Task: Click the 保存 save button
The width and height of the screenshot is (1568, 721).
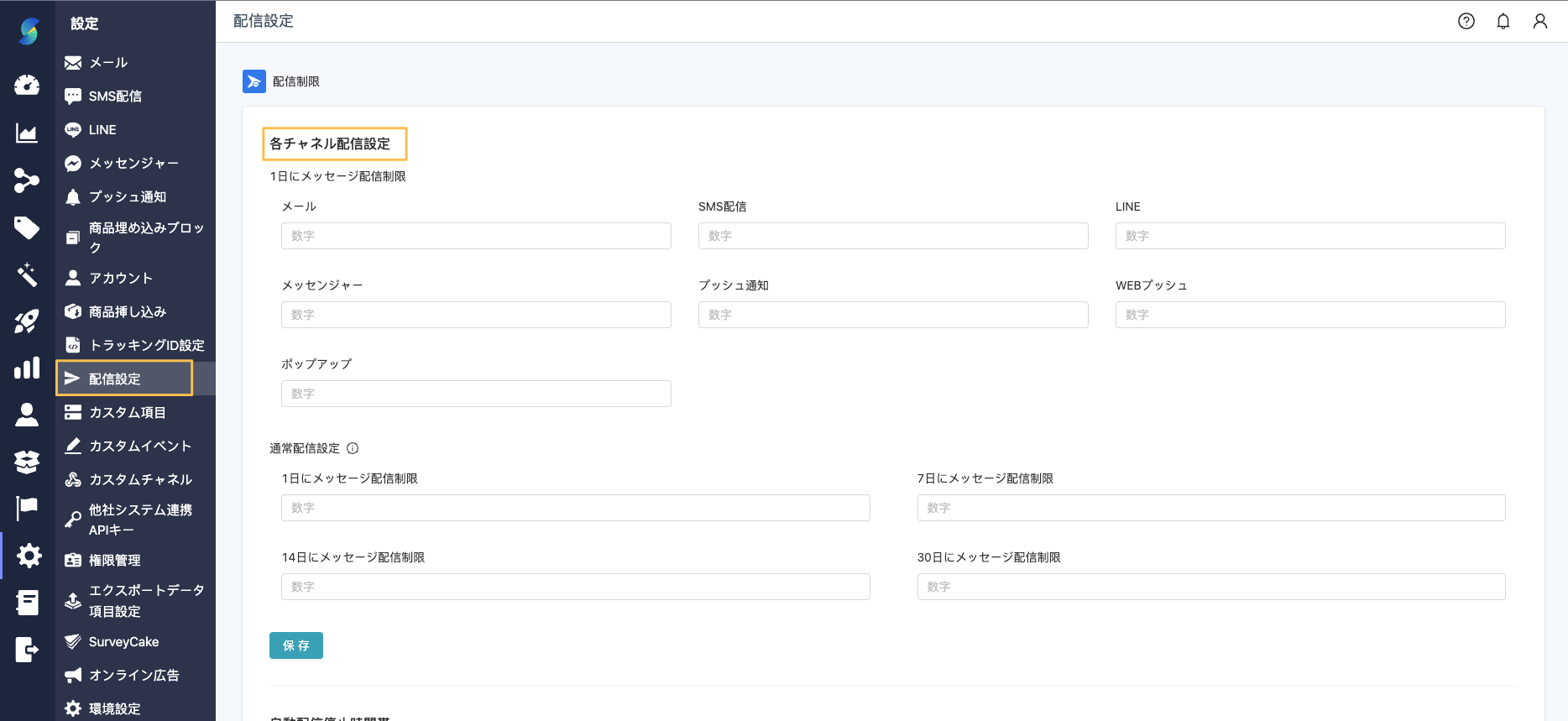Action: 296,645
